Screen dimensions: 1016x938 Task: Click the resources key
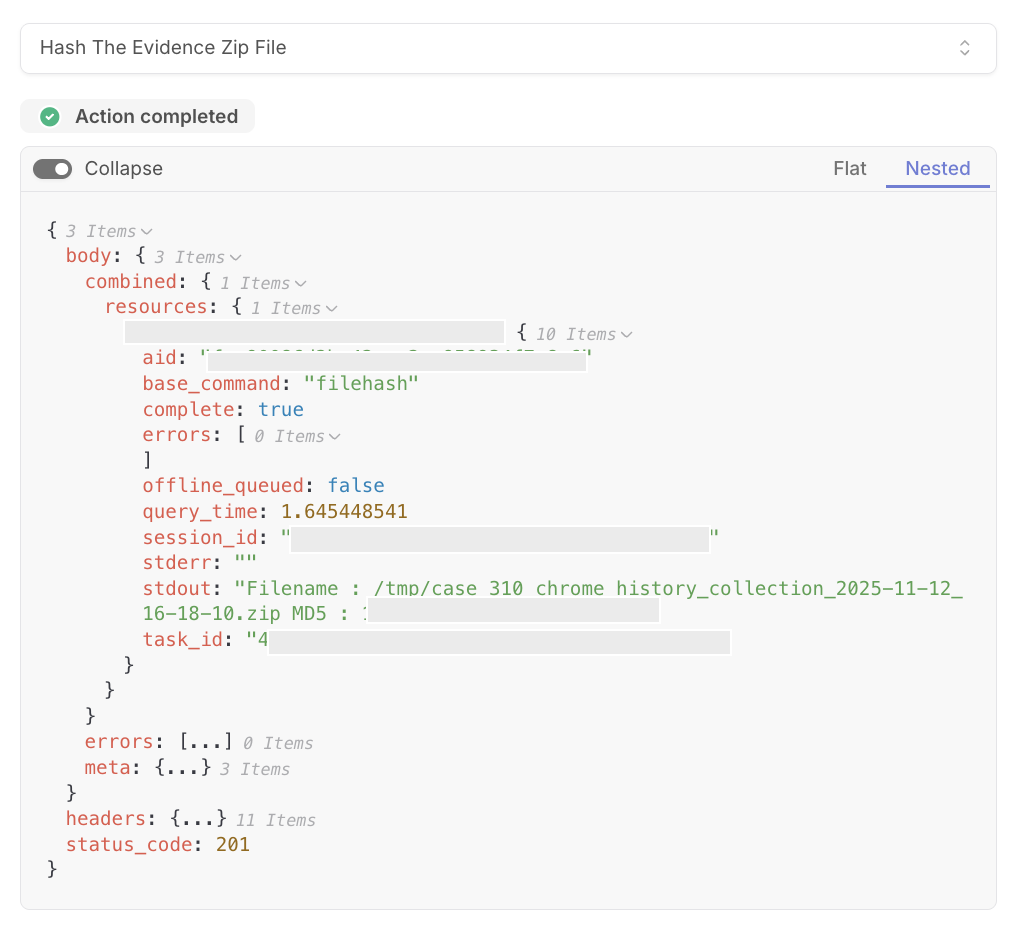(x=156, y=307)
